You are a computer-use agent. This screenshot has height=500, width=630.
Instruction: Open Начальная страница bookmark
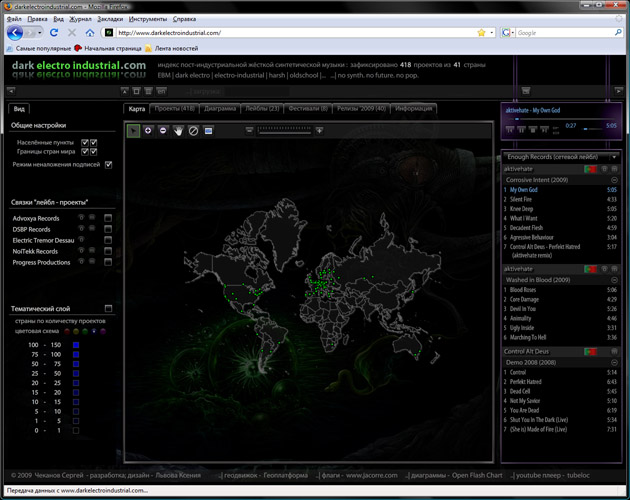point(108,48)
